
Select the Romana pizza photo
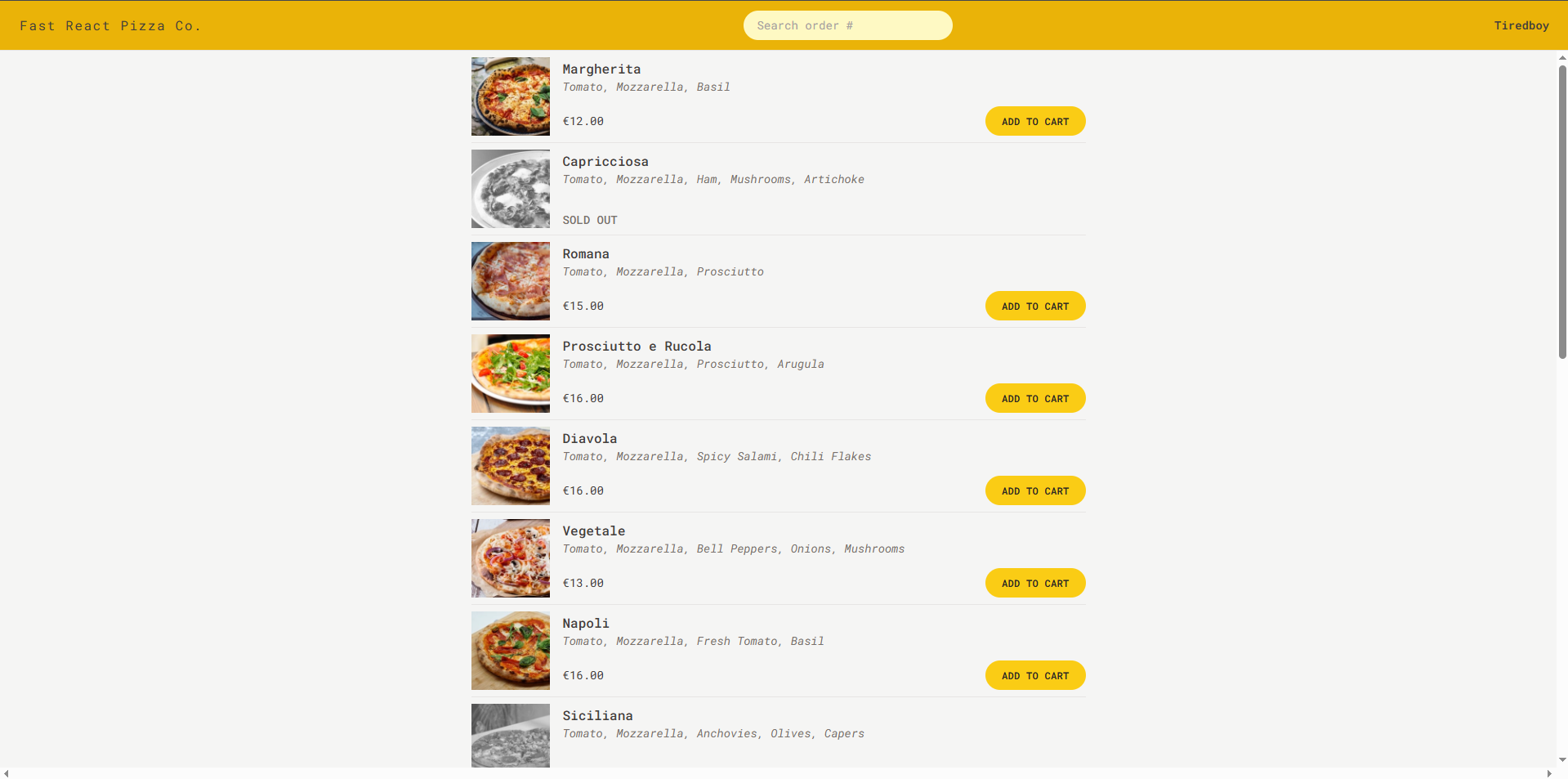point(510,281)
